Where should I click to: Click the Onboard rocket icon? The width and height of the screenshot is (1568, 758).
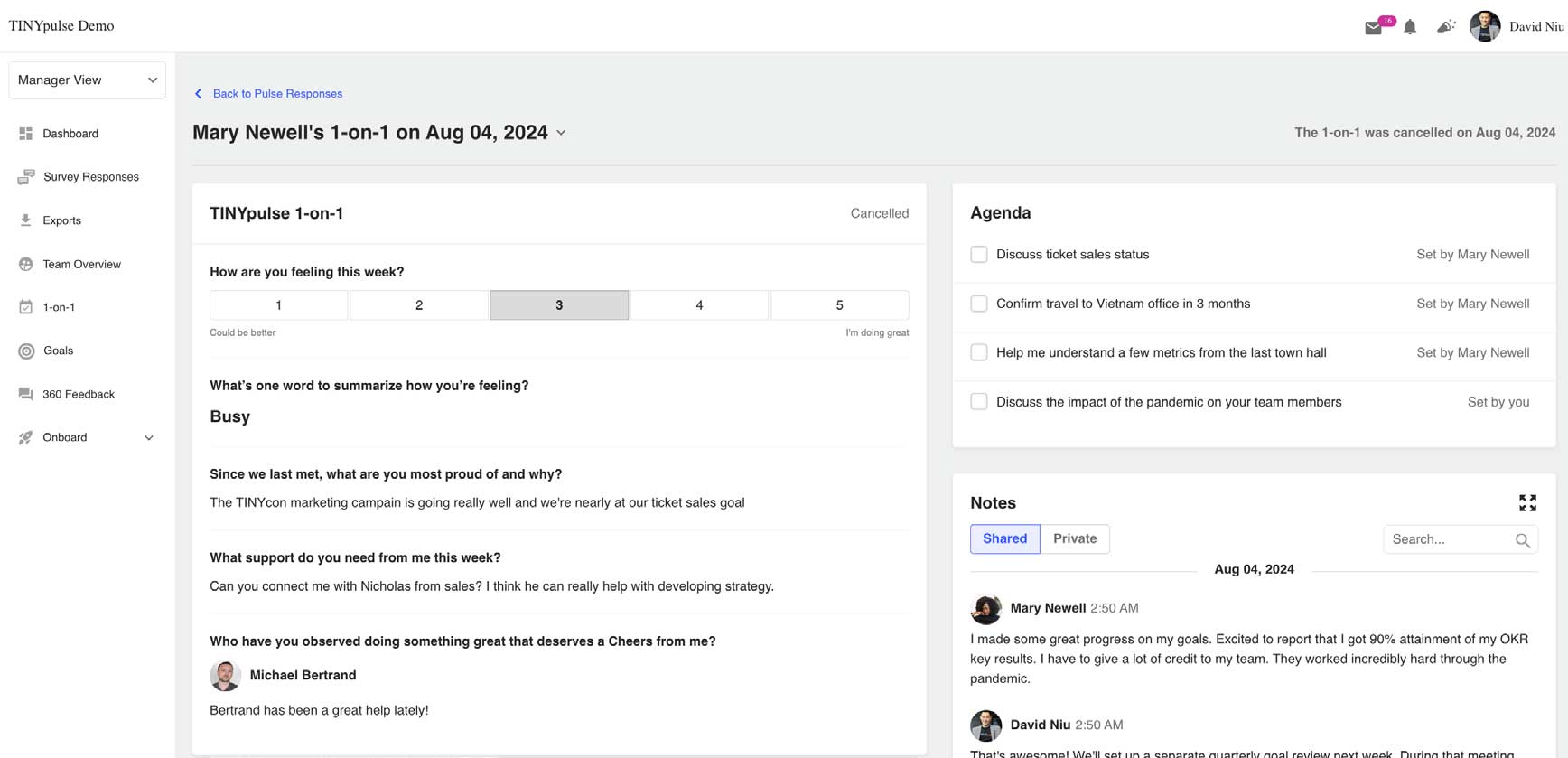click(x=25, y=437)
